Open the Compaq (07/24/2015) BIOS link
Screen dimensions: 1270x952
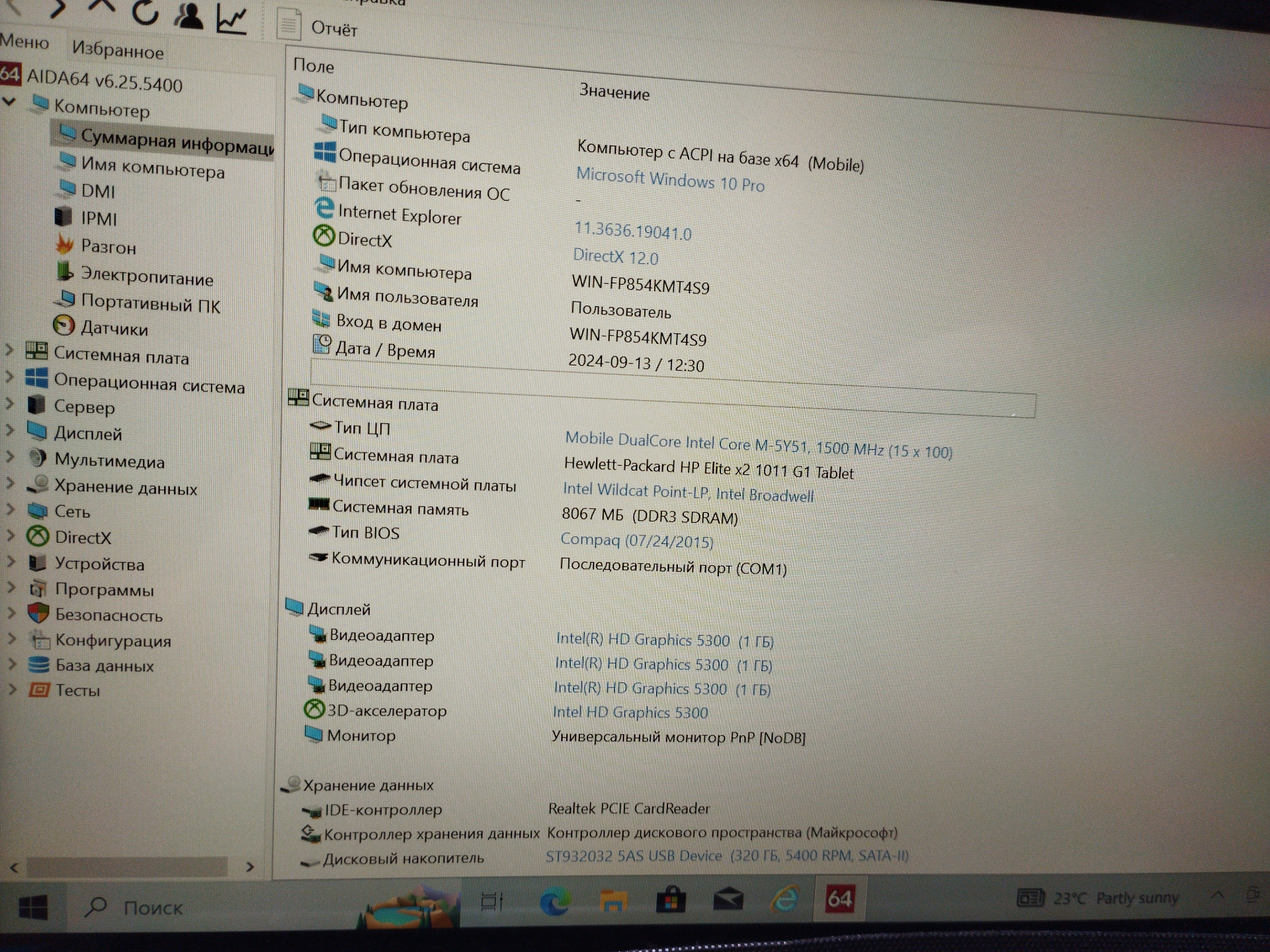pyautogui.click(x=637, y=540)
